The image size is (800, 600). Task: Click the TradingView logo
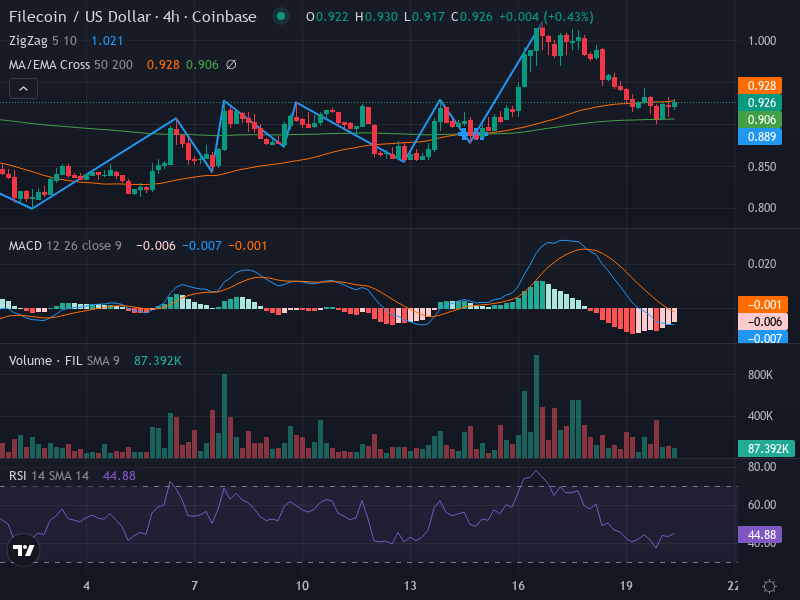click(x=23, y=550)
